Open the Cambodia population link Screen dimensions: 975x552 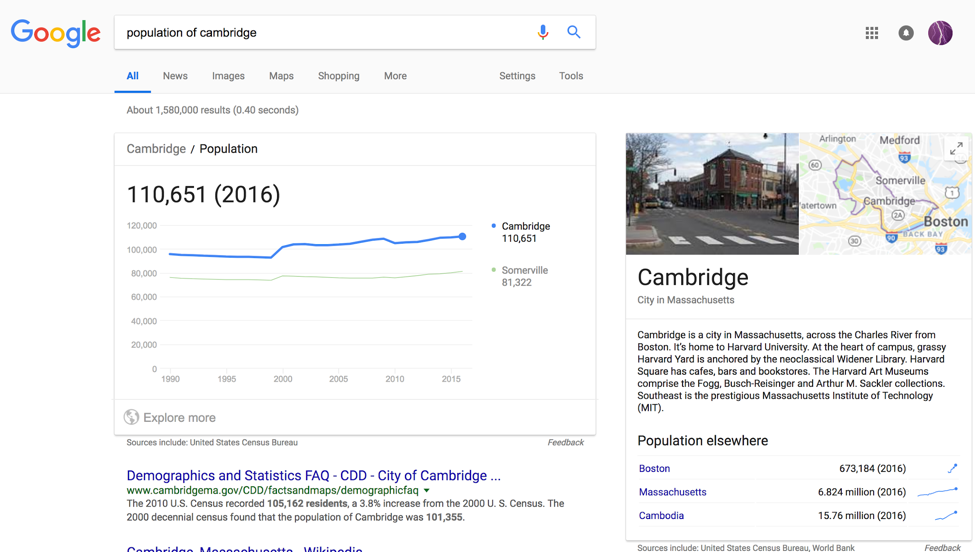(x=661, y=515)
